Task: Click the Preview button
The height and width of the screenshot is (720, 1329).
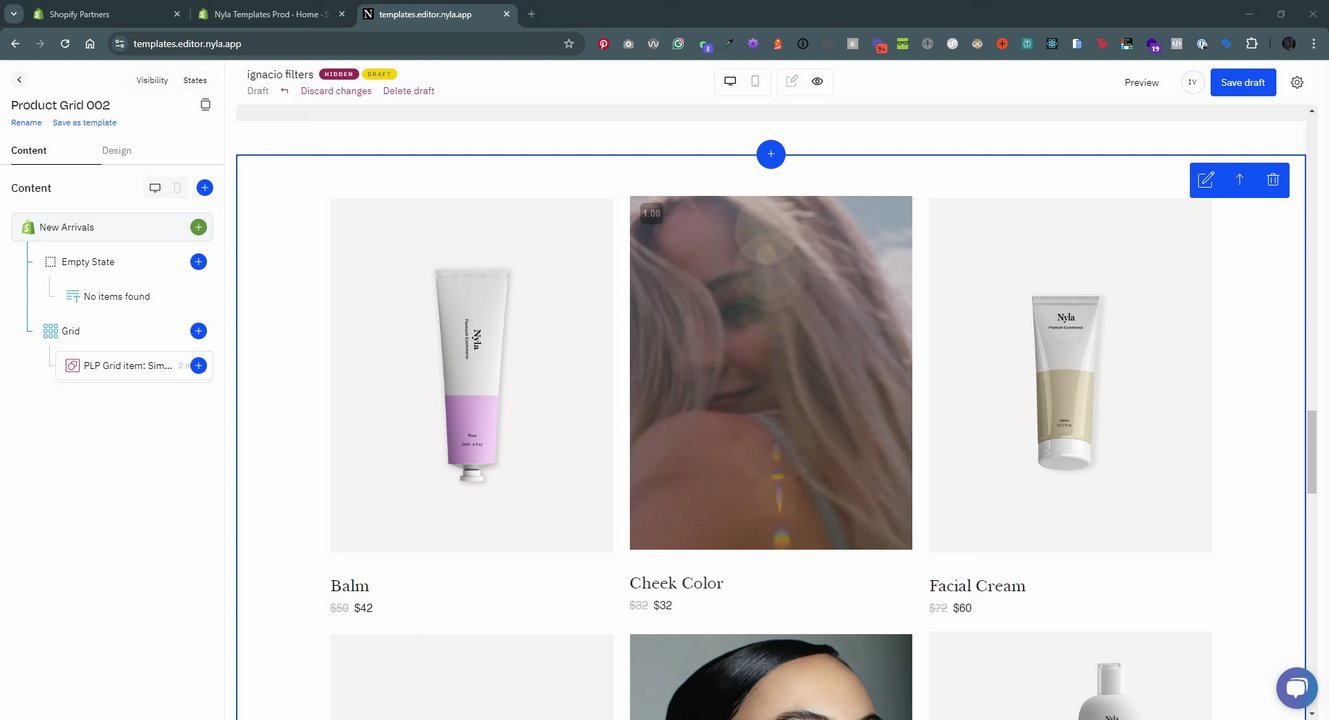Action: pos(1141,83)
